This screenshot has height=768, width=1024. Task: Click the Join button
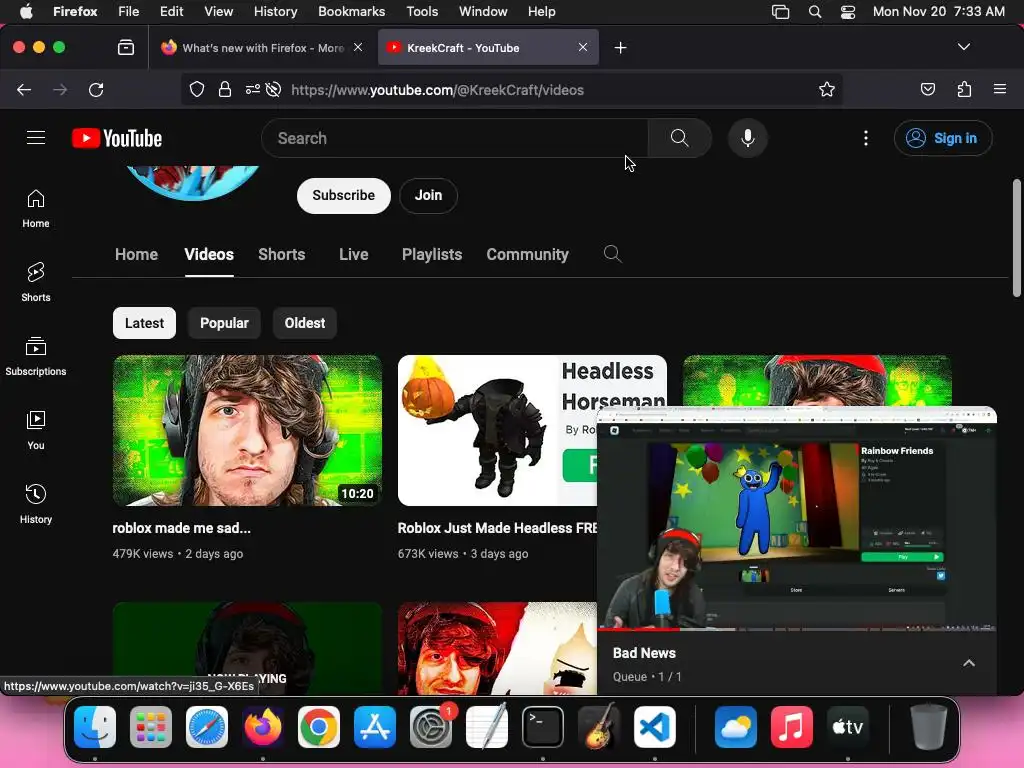[428, 195]
